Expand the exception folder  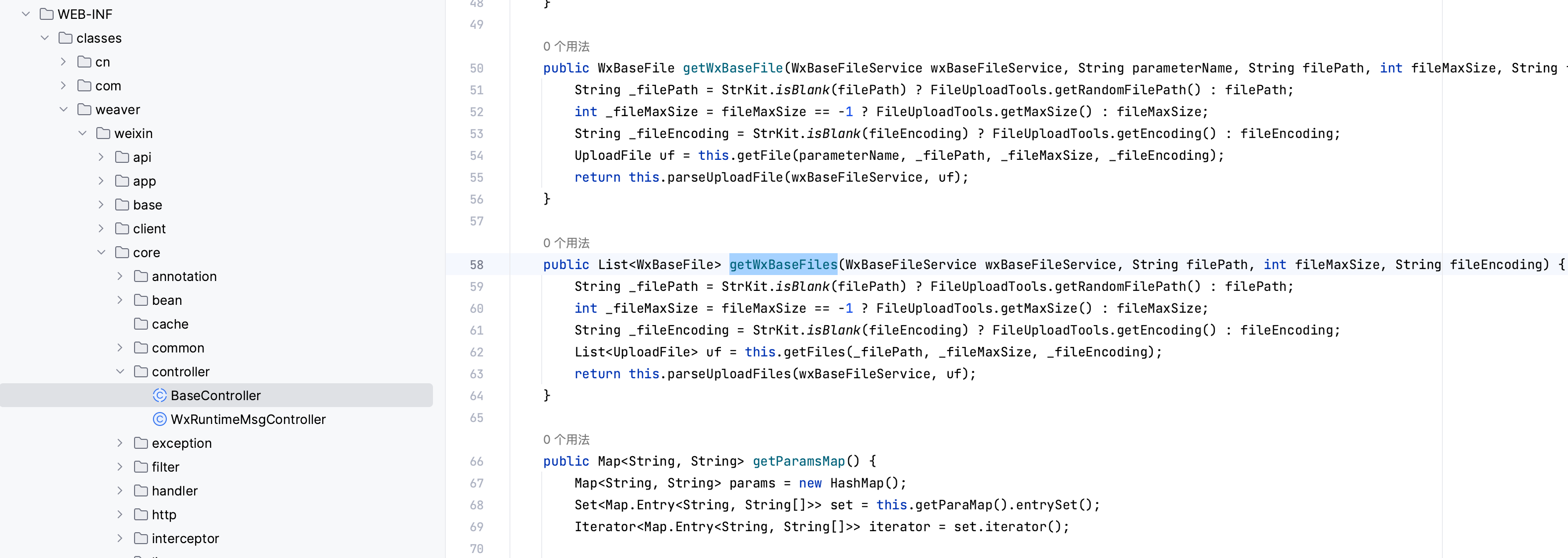pyautogui.click(x=120, y=443)
